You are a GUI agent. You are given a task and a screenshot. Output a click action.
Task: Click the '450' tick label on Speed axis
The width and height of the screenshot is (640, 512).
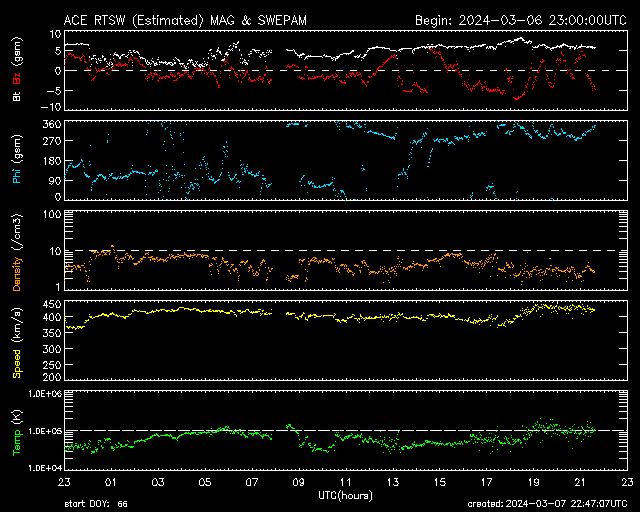(52, 304)
